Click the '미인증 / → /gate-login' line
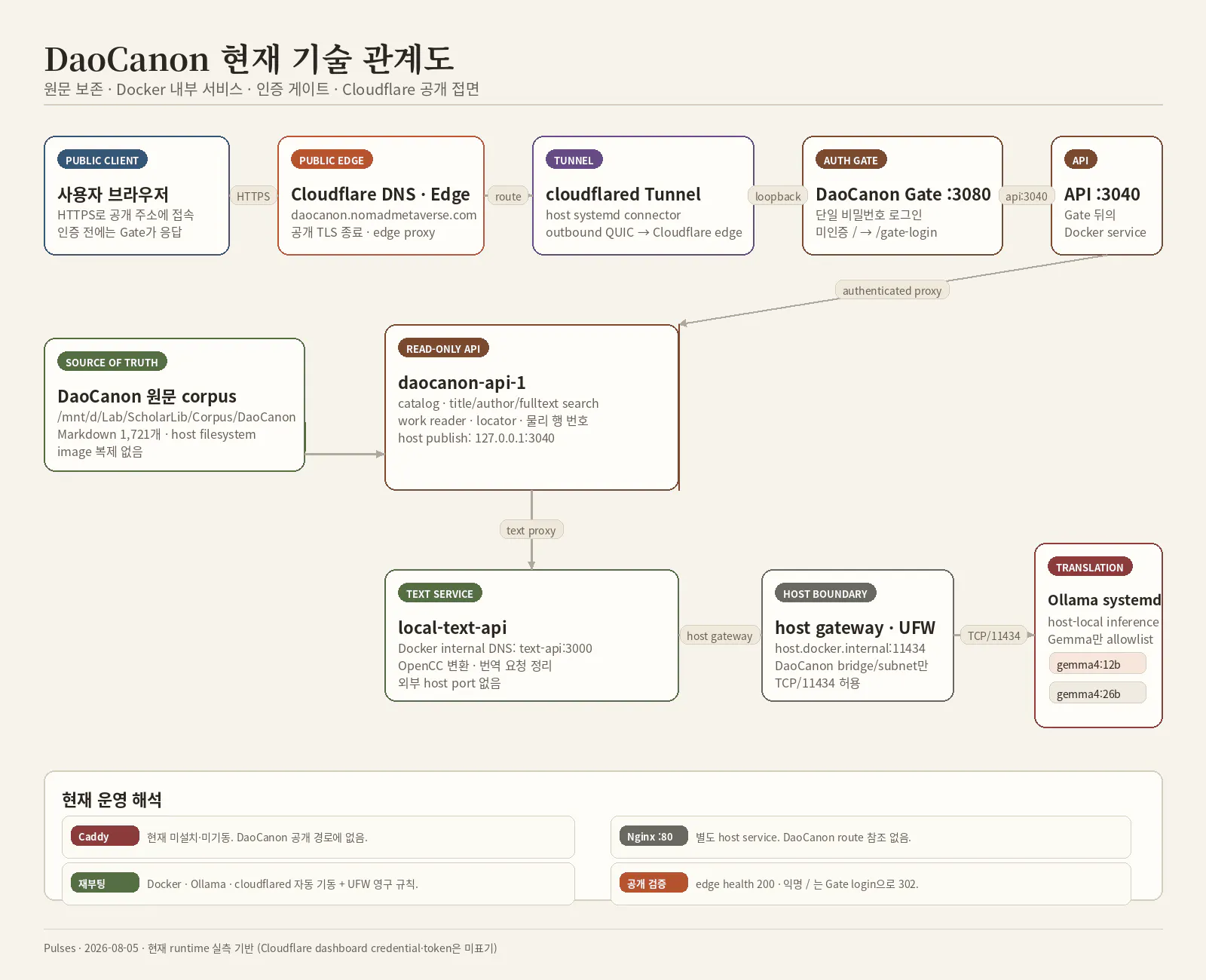The height and width of the screenshot is (980, 1206). click(877, 232)
